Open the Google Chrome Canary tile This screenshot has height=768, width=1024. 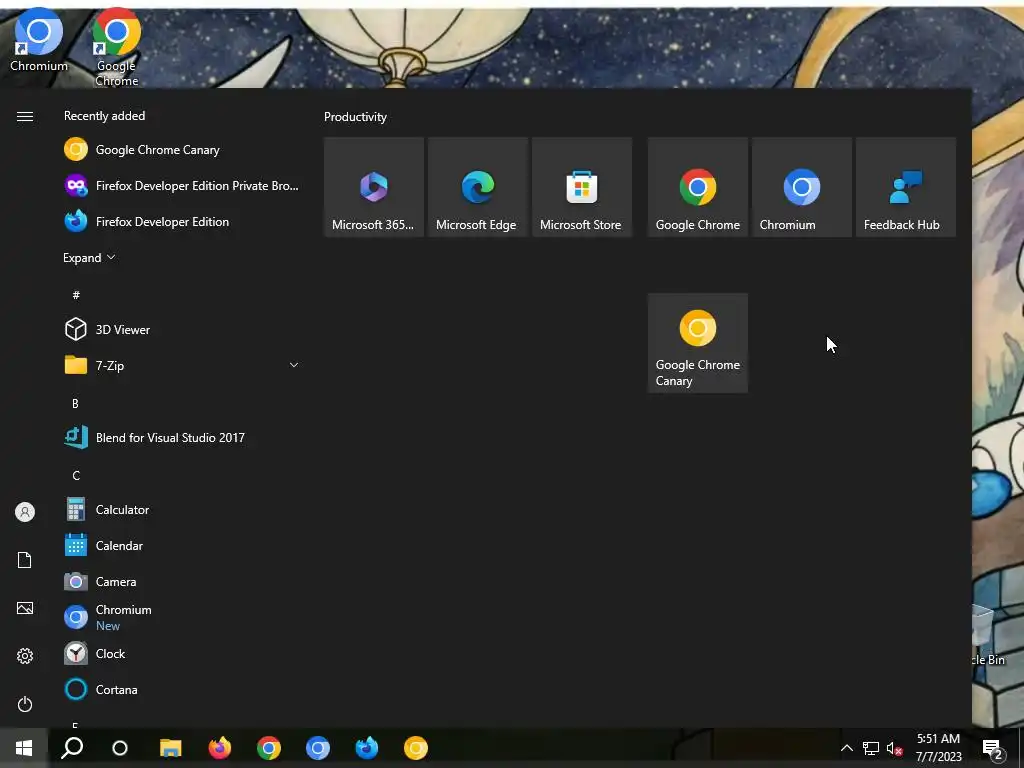click(x=697, y=343)
